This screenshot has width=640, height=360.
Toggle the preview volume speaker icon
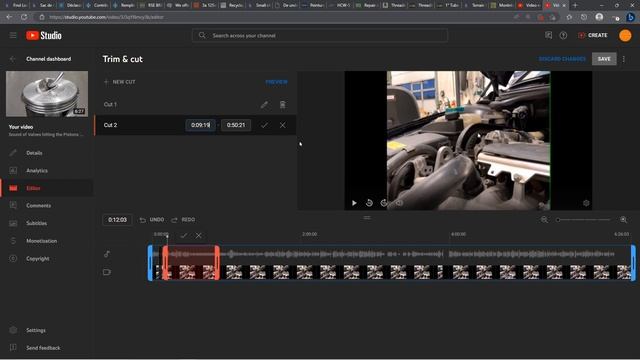pyautogui.click(x=399, y=203)
